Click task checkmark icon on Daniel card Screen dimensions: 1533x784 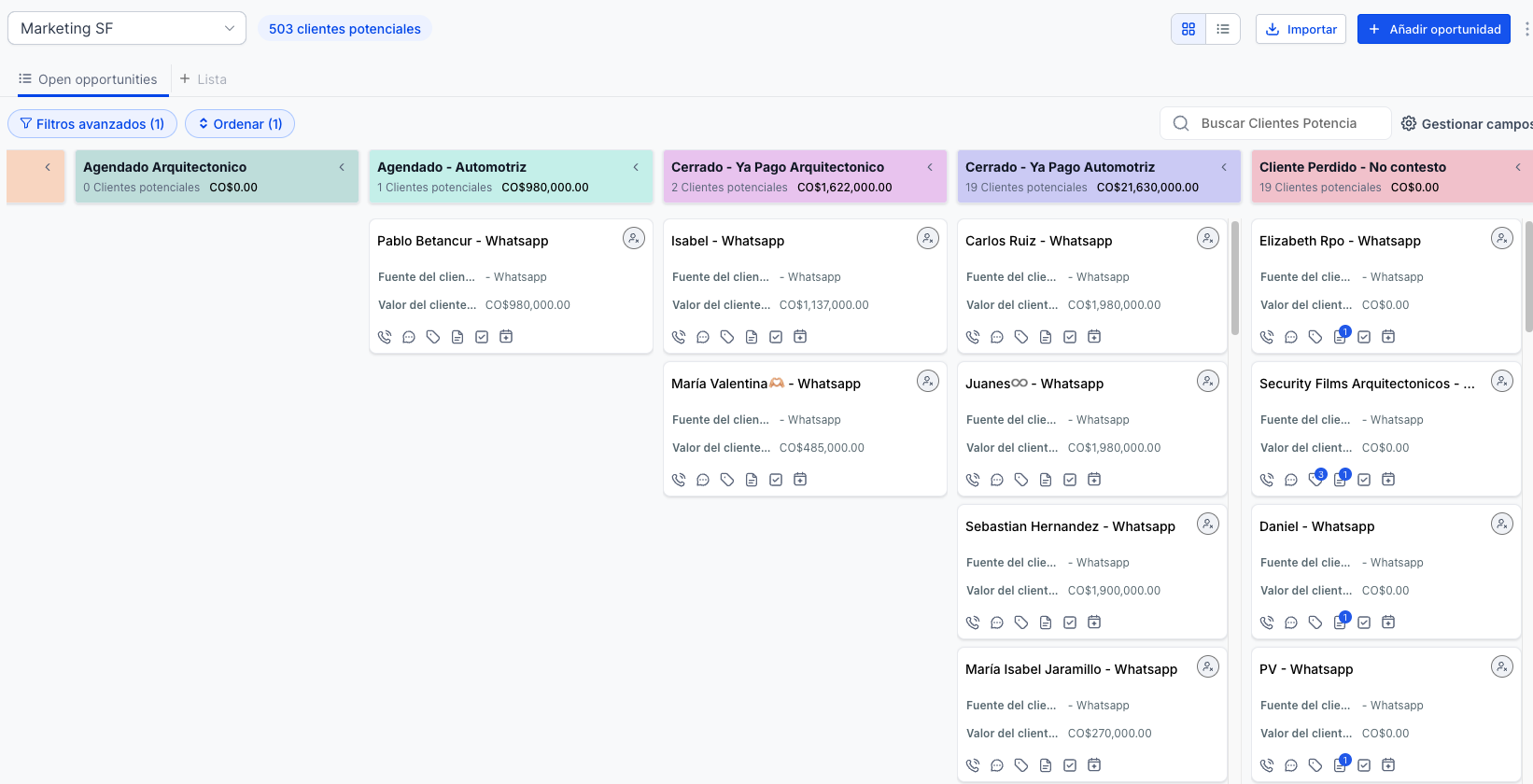point(1364,623)
